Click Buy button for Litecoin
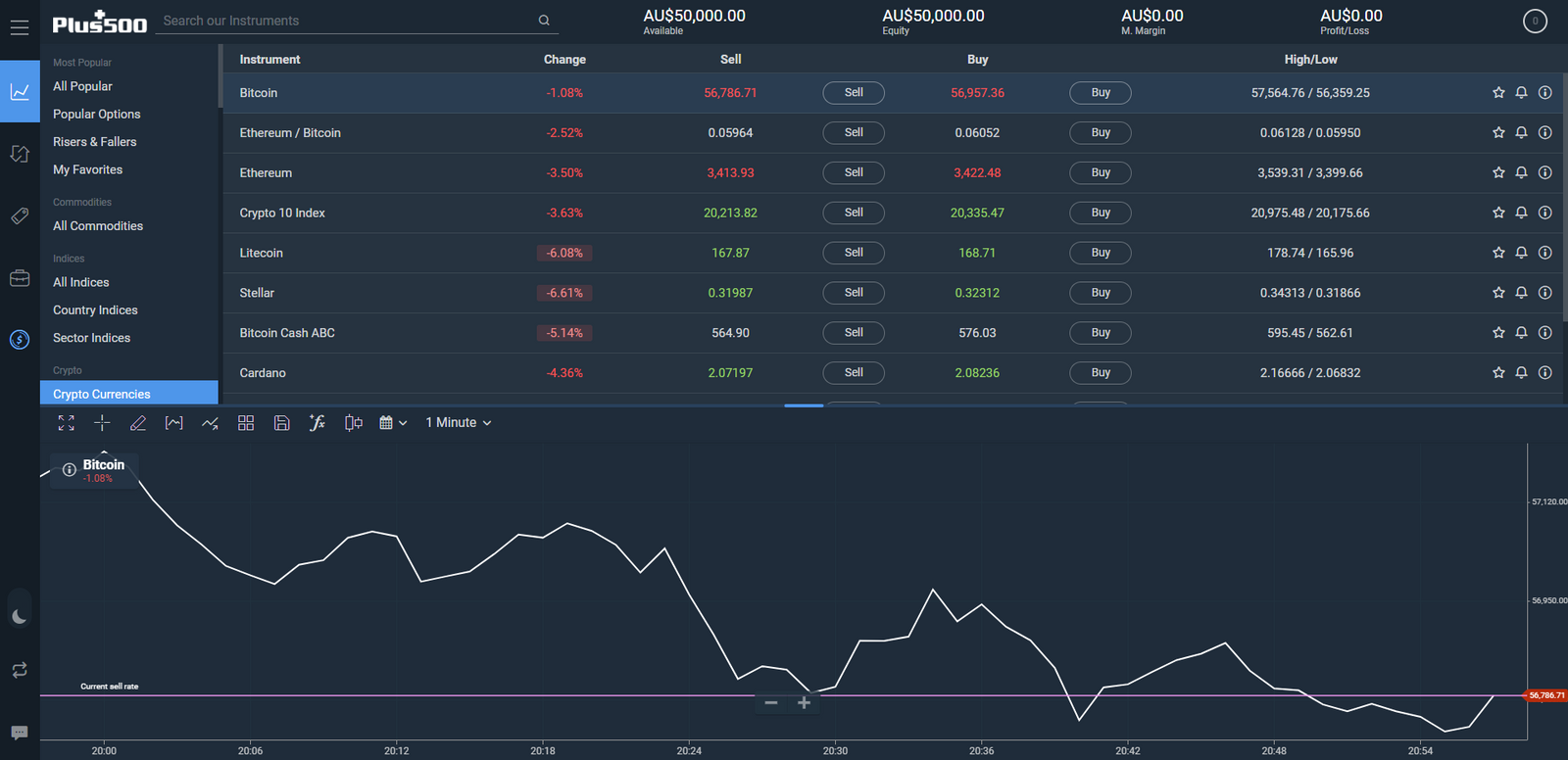The image size is (1568, 760). pyautogui.click(x=1101, y=253)
